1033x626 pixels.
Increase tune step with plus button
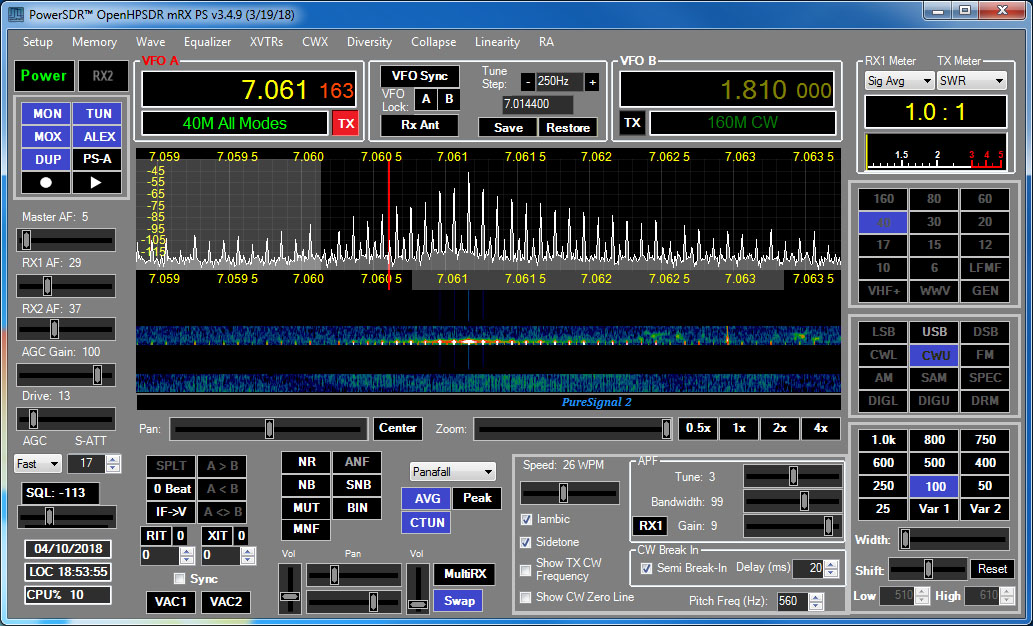click(x=592, y=82)
